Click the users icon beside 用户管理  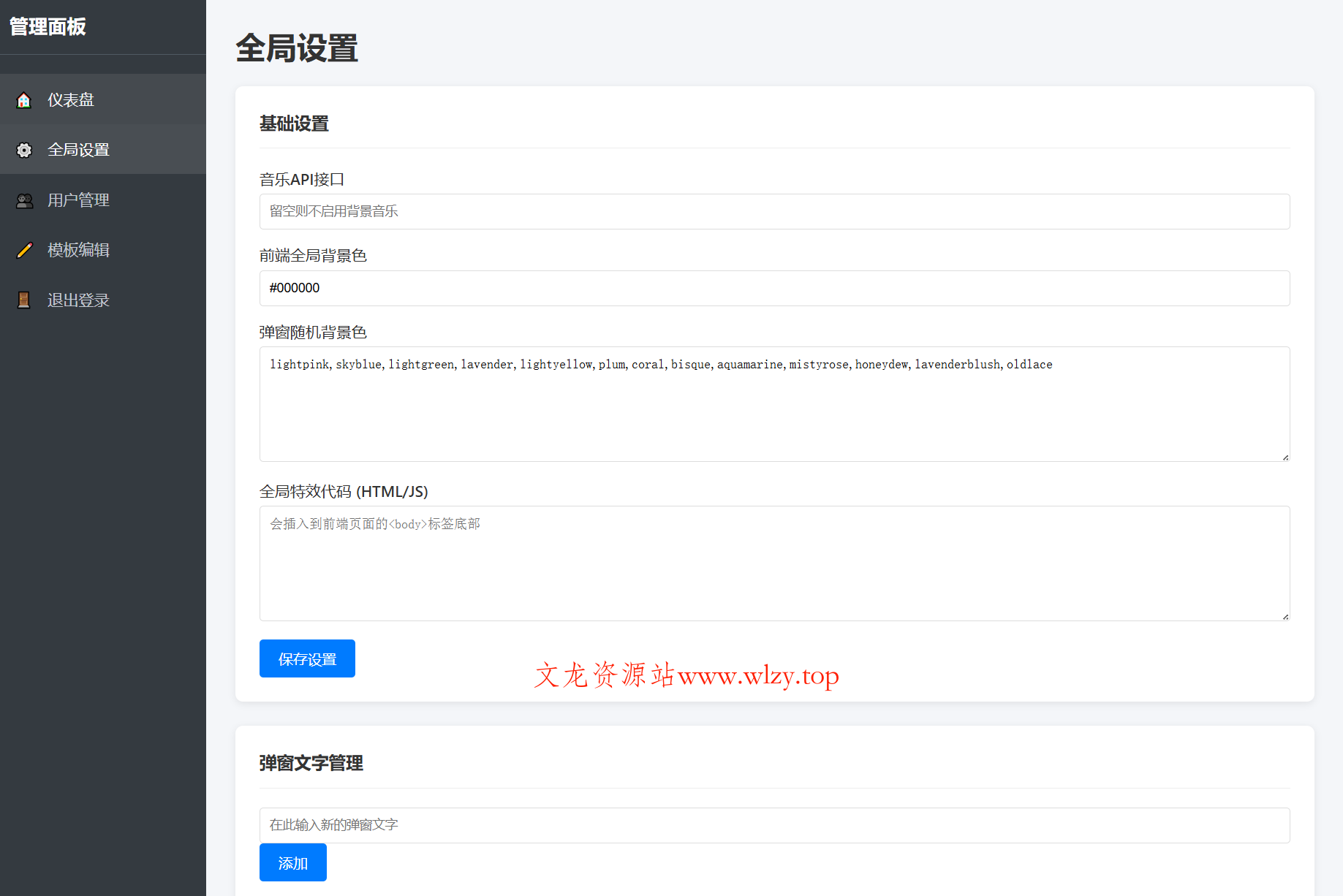pos(24,200)
